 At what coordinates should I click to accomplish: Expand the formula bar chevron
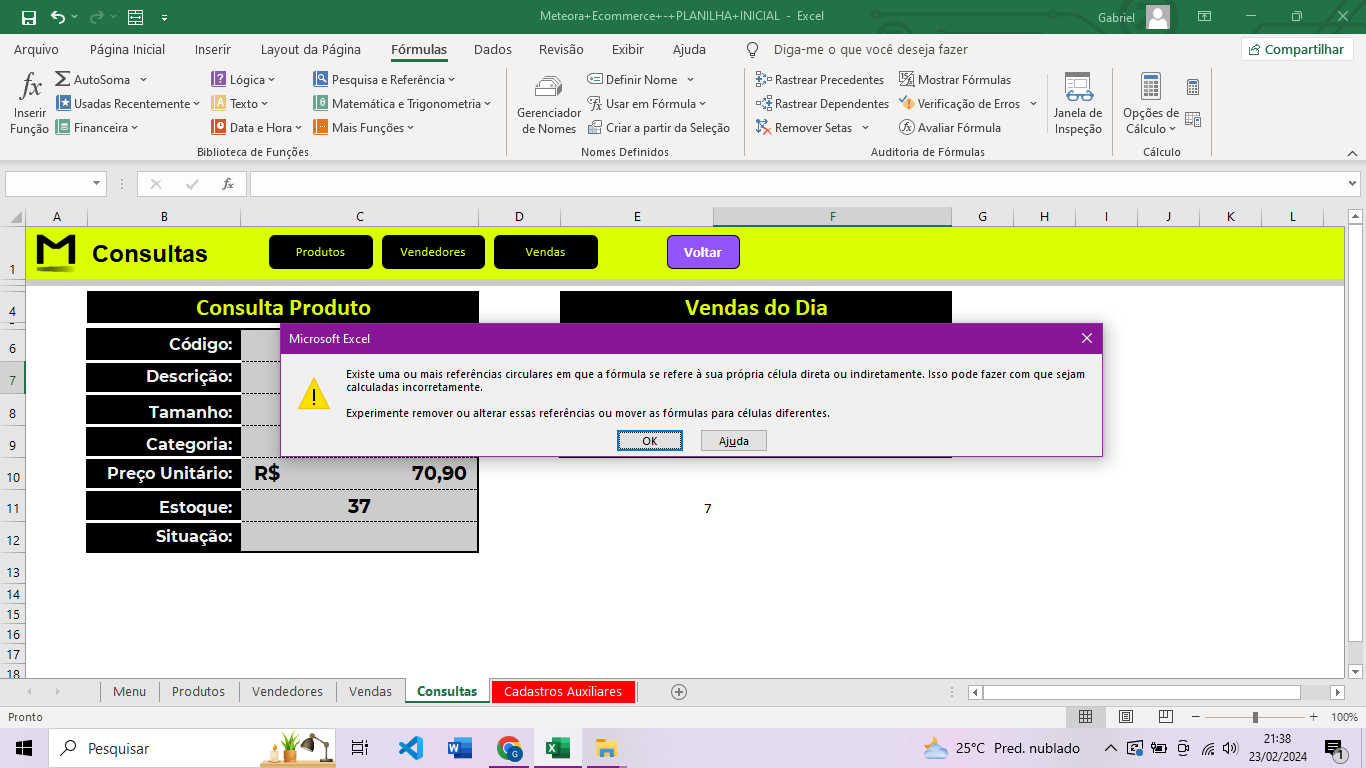coord(1353,184)
